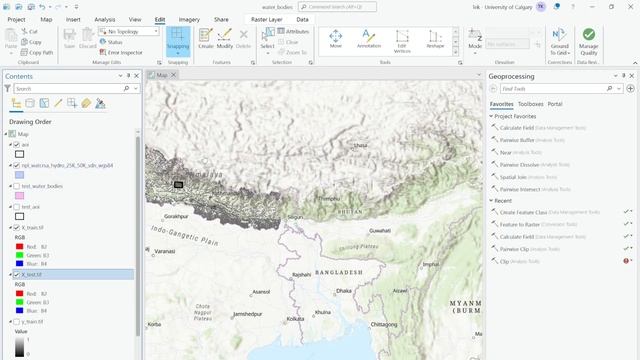Switch to the Portal tab in Geoprocessing
The height and width of the screenshot is (360, 640).
pyautogui.click(x=555, y=104)
